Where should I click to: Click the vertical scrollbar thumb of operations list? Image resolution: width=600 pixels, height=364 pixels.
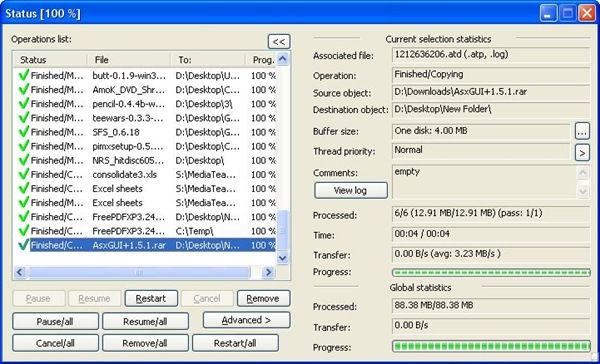point(283,230)
